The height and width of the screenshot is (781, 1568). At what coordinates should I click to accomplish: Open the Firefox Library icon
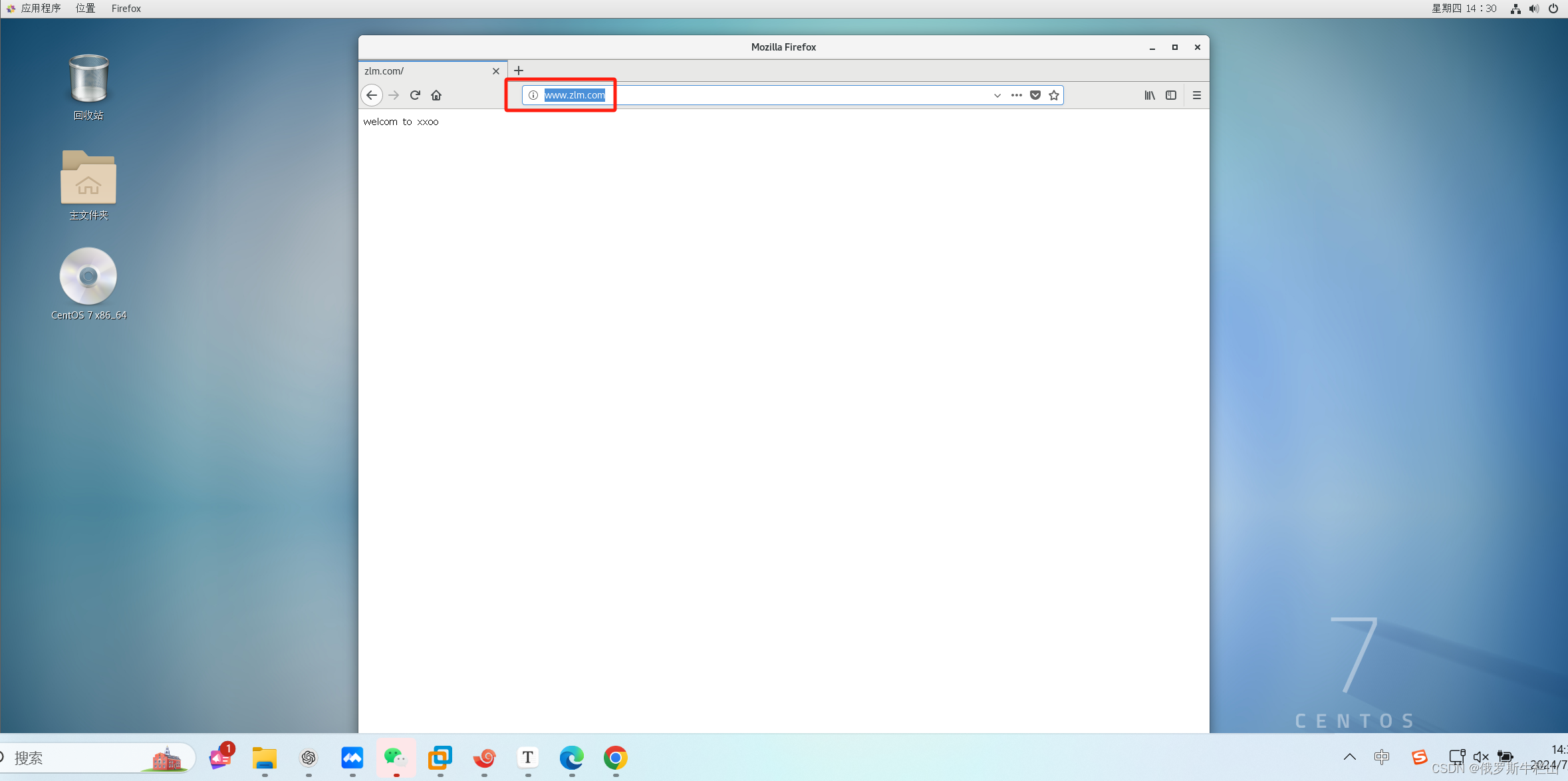click(1150, 95)
